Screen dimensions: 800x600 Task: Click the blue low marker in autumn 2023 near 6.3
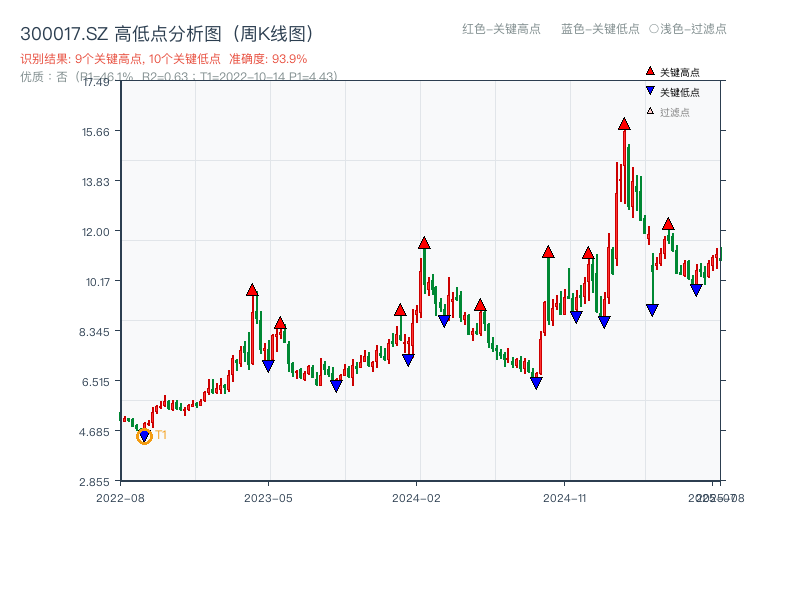(x=336, y=386)
